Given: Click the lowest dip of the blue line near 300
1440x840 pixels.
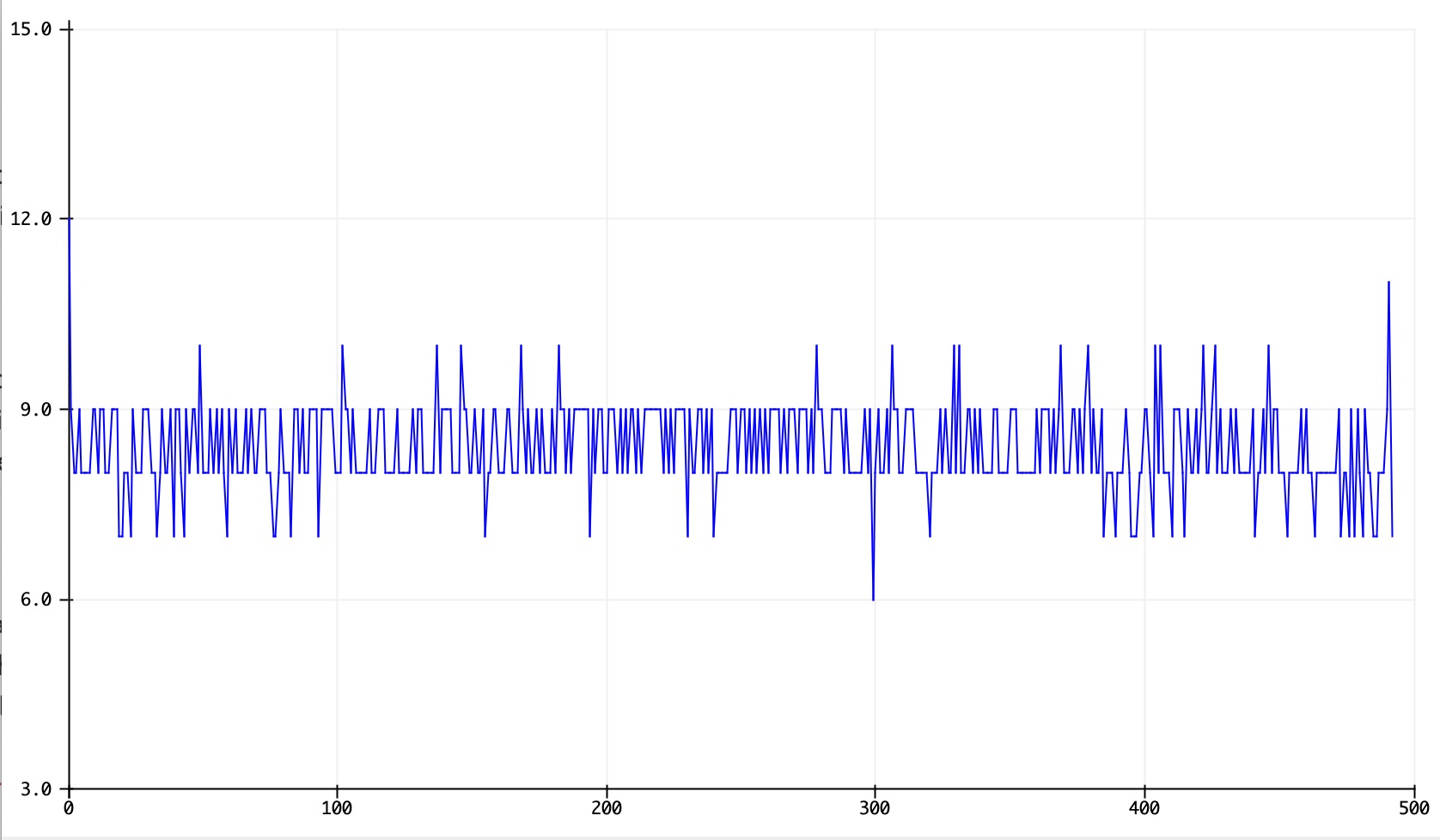Looking at the screenshot, I should (x=873, y=599).
